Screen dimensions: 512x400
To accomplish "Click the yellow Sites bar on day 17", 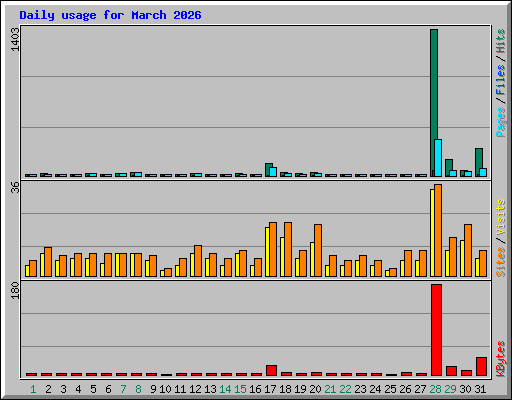I will 267,252.
